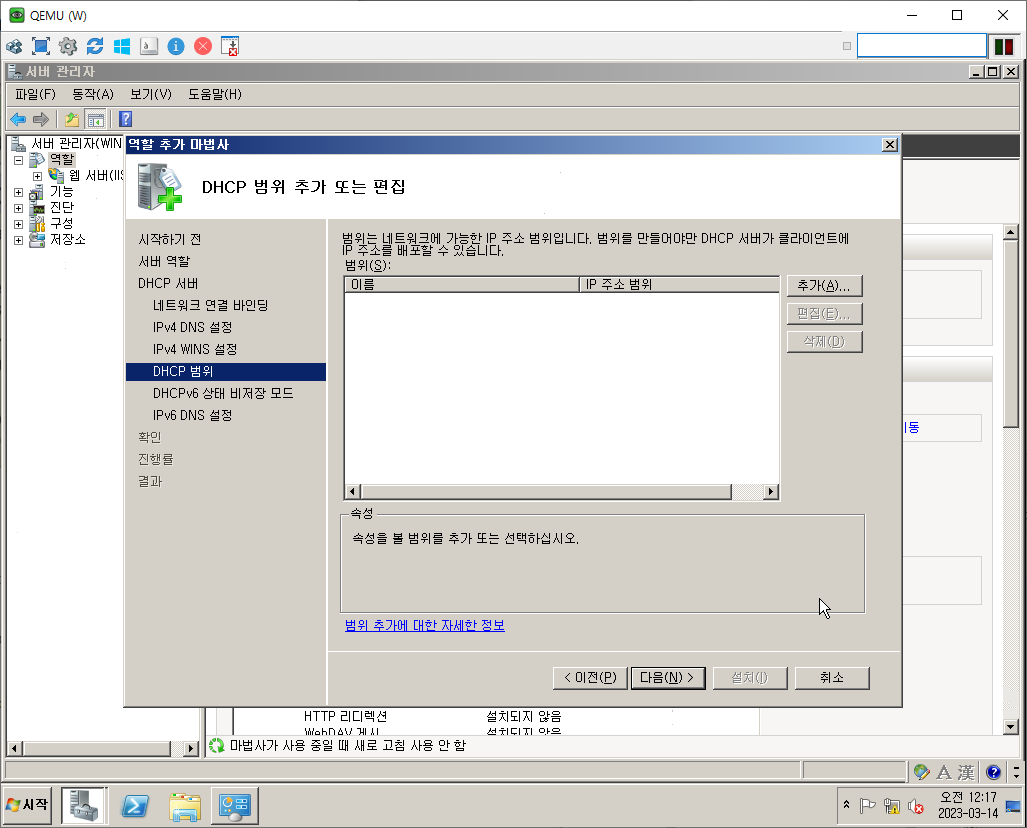Expand the 웹 서버(IIS) tree node
Image resolution: width=1027 pixels, height=828 pixels.
point(37,176)
